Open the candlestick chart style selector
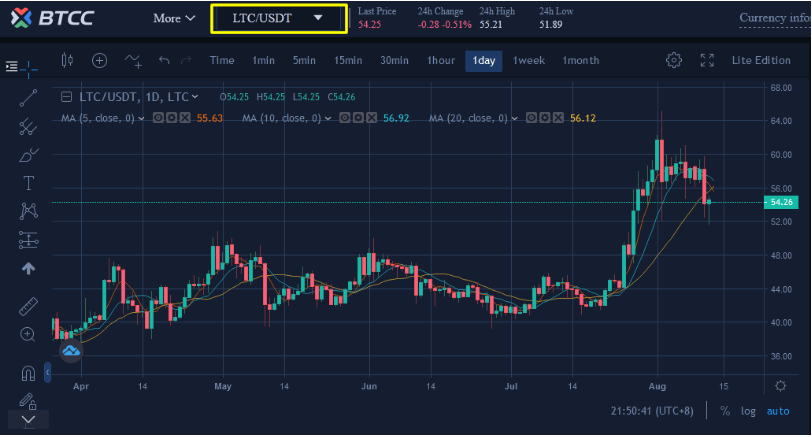This screenshot has height=437, width=812. point(67,61)
